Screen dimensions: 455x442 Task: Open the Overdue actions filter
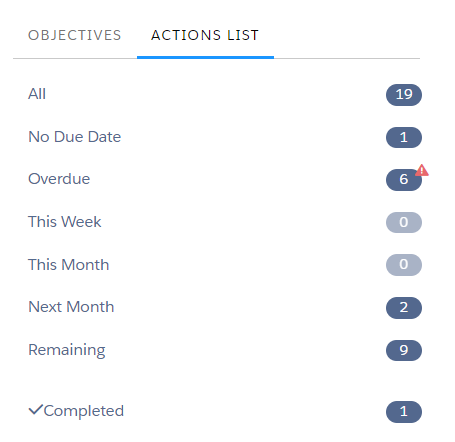click(x=59, y=179)
